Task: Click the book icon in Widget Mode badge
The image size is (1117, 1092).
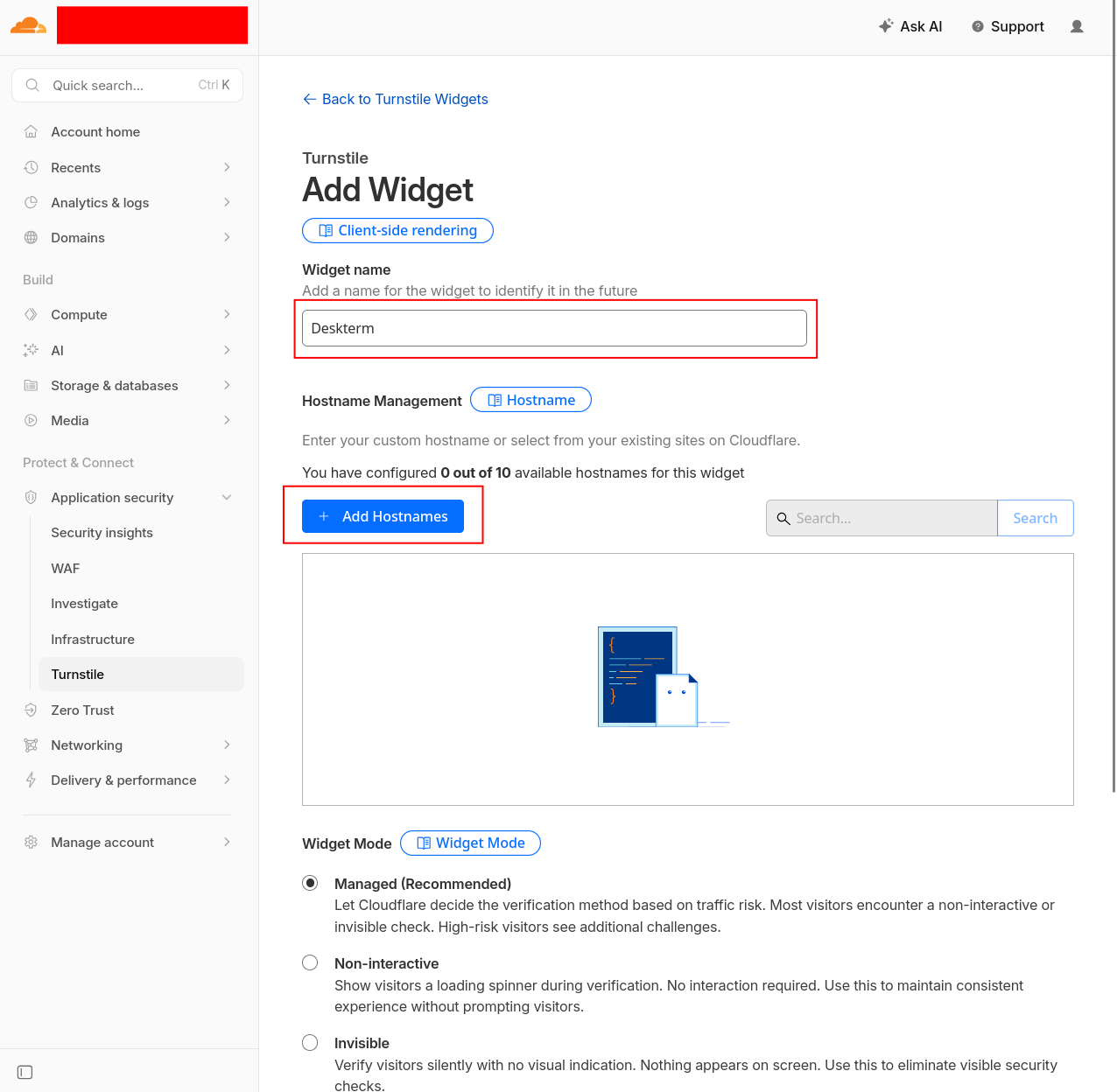Action: click(424, 843)
